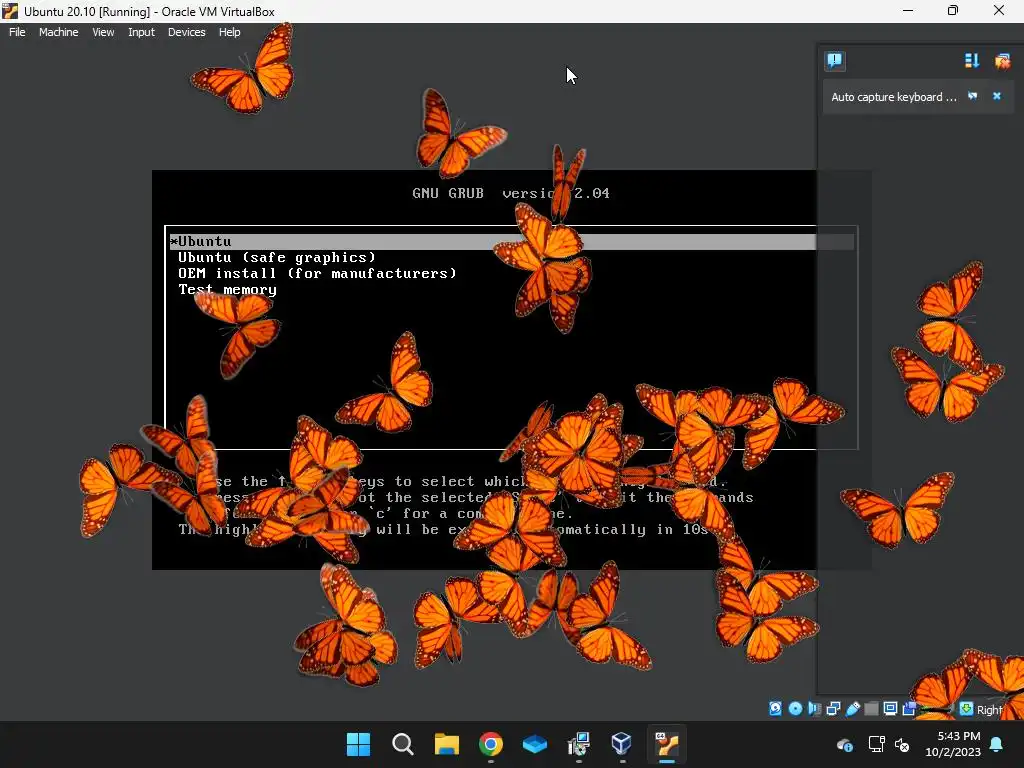
Task: Open the View menu
Action: pyautogui.click(x=103, y=32)
